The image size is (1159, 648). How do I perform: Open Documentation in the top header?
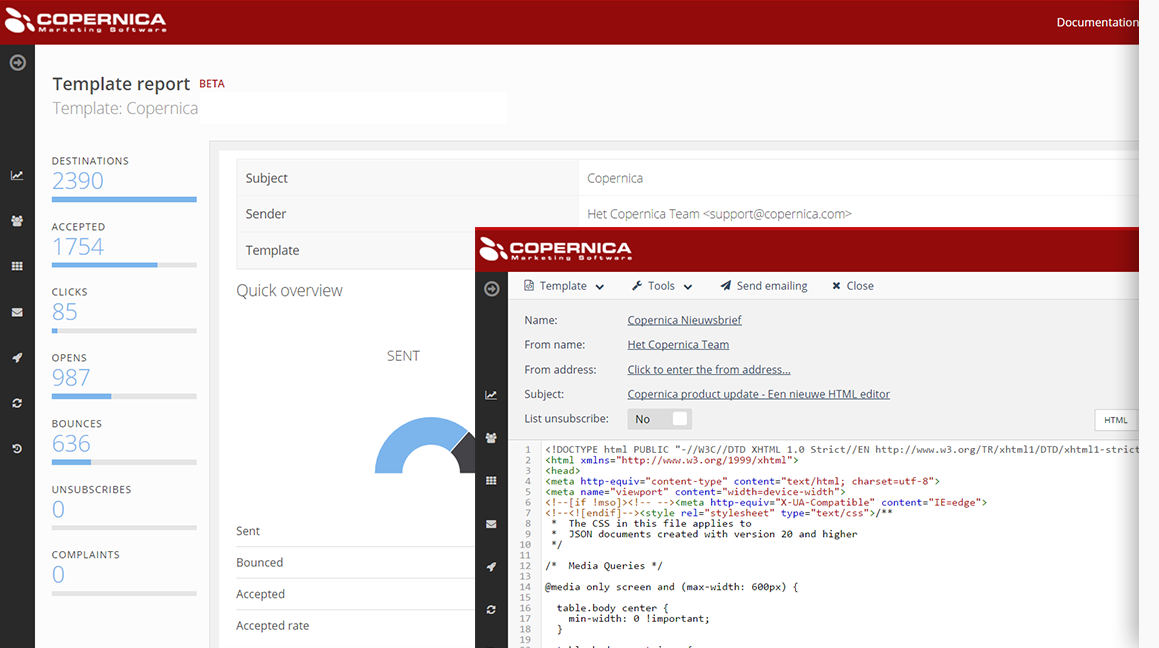1097,22
